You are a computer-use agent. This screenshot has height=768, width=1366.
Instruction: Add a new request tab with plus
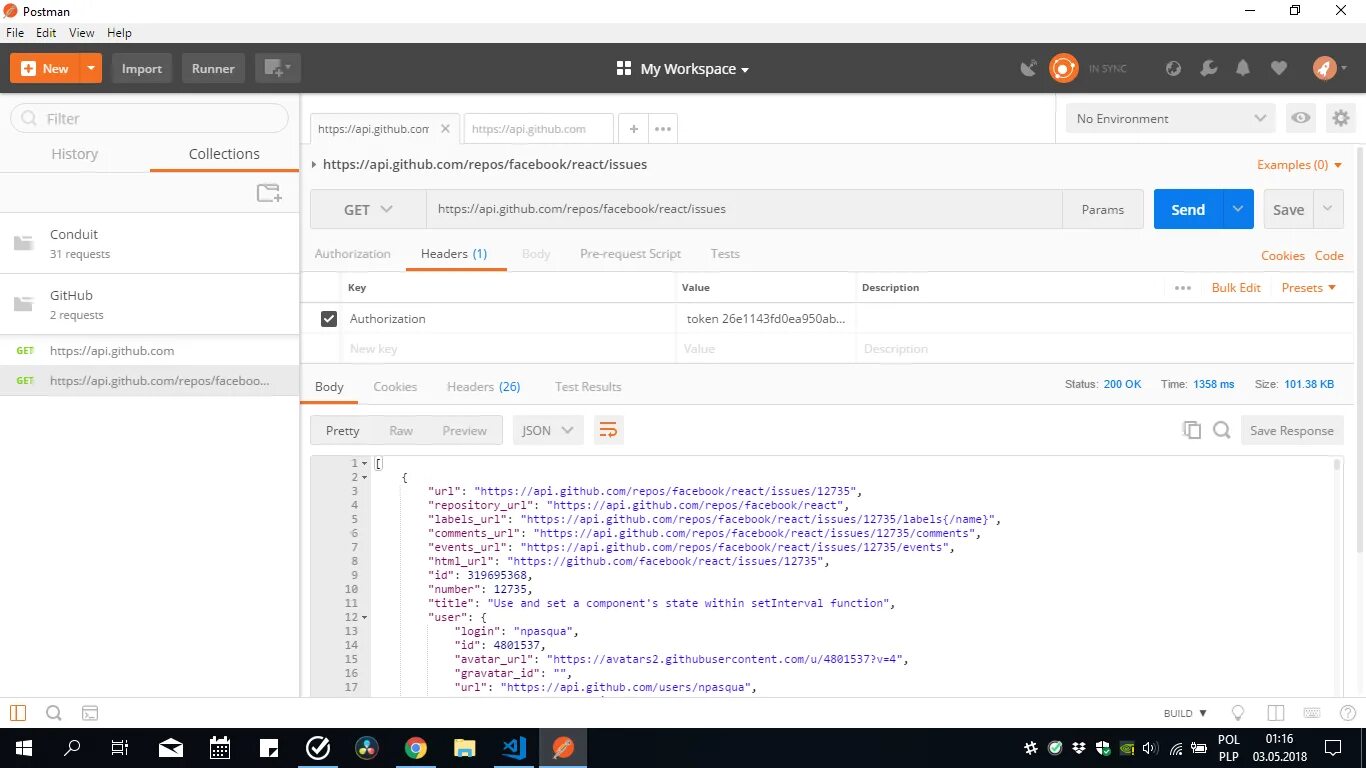pyautogui.click(x=633, y=129)
